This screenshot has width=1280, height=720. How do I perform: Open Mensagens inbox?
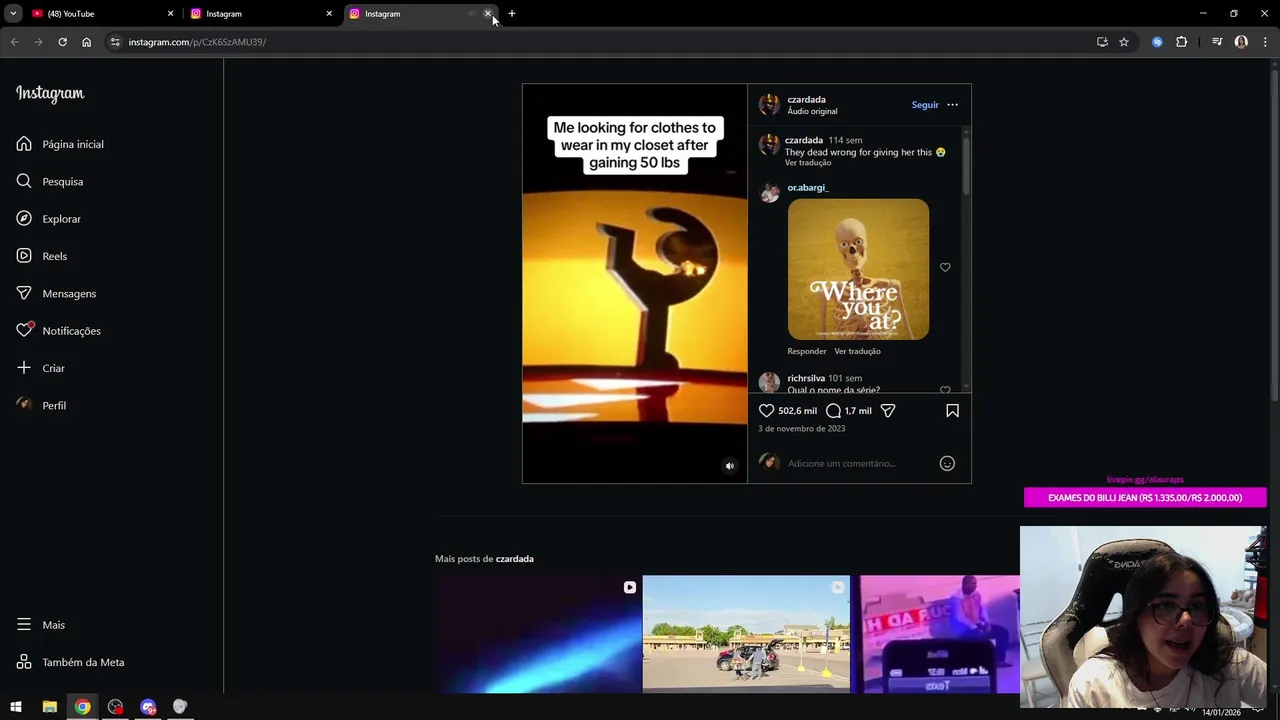56,293
